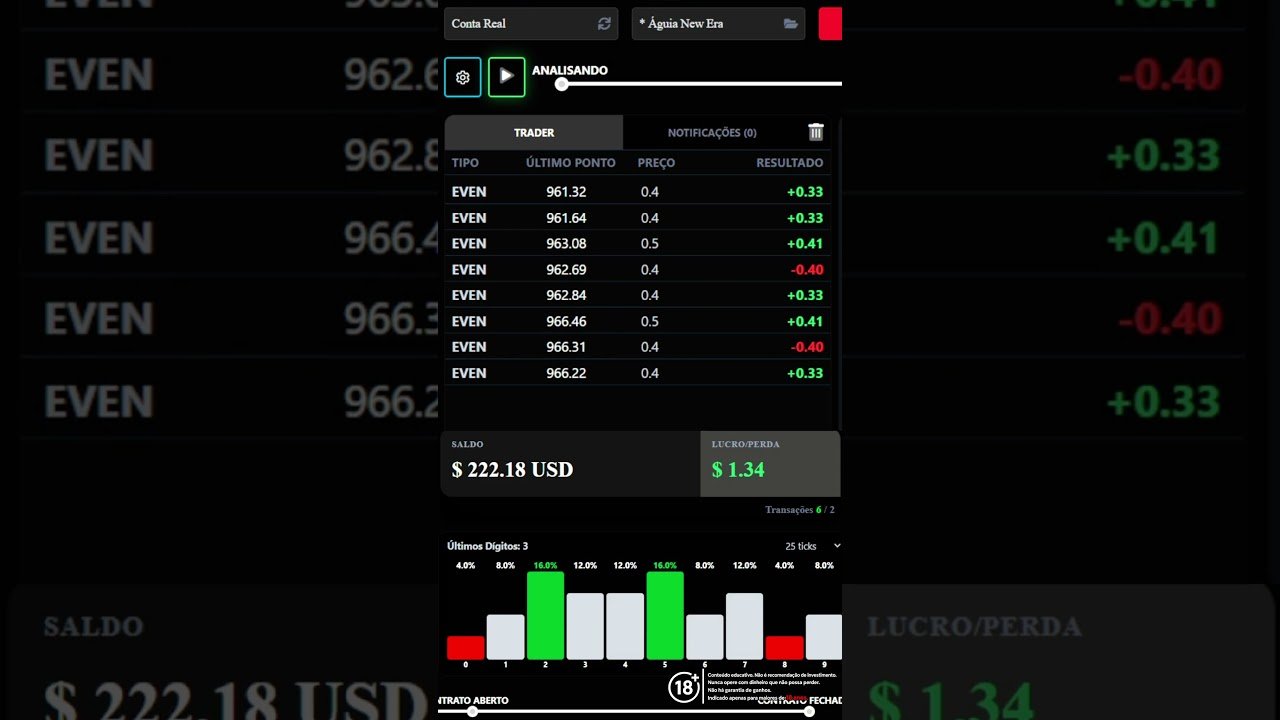Click the red bar for digit 0
The image size is (1280, 720).
point(465,647)
